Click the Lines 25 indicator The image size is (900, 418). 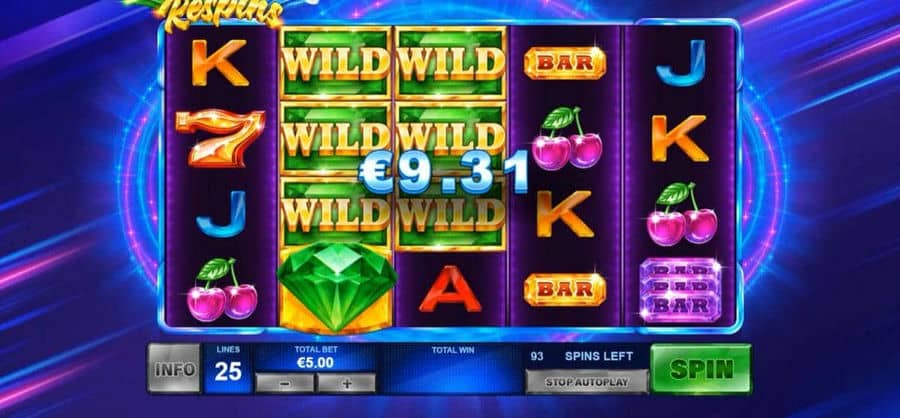click(x=228, y=369)
